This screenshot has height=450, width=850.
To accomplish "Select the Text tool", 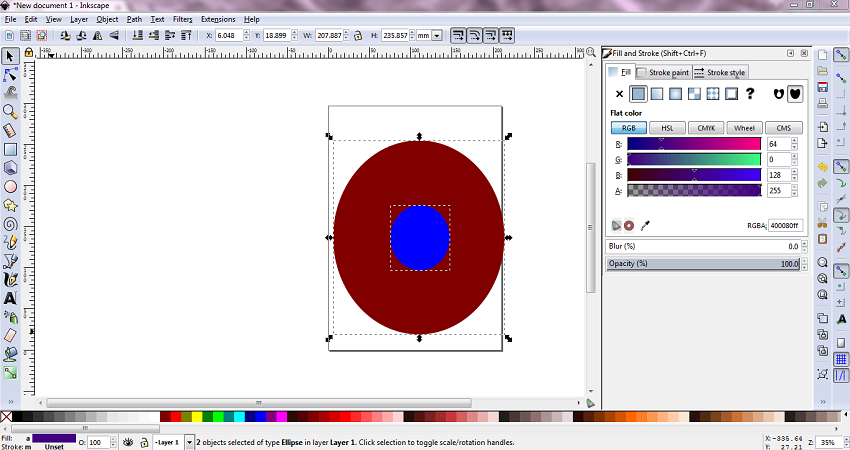I will click(10, 298).
